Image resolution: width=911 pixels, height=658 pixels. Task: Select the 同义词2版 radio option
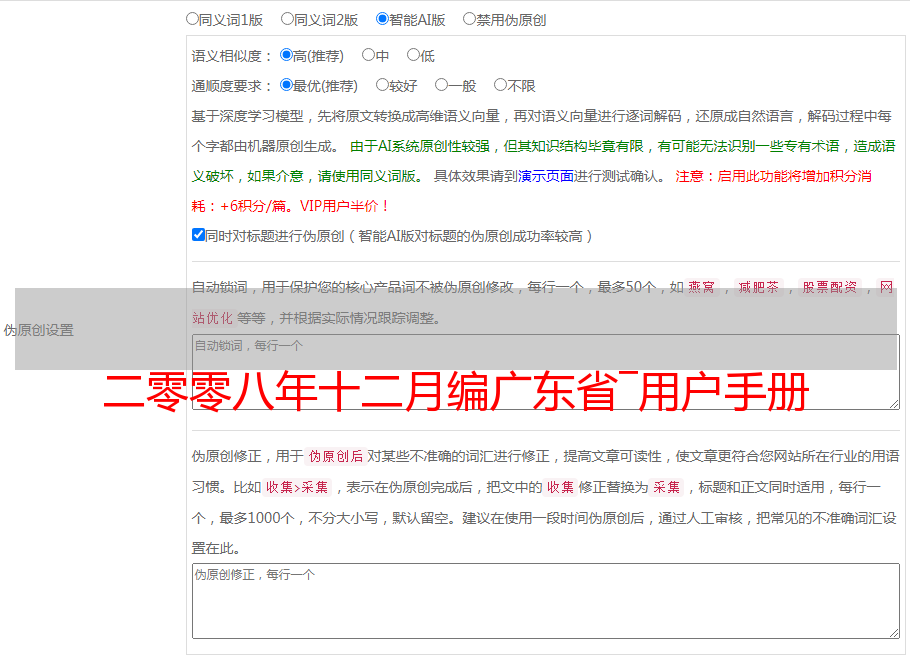coord(287,19)
